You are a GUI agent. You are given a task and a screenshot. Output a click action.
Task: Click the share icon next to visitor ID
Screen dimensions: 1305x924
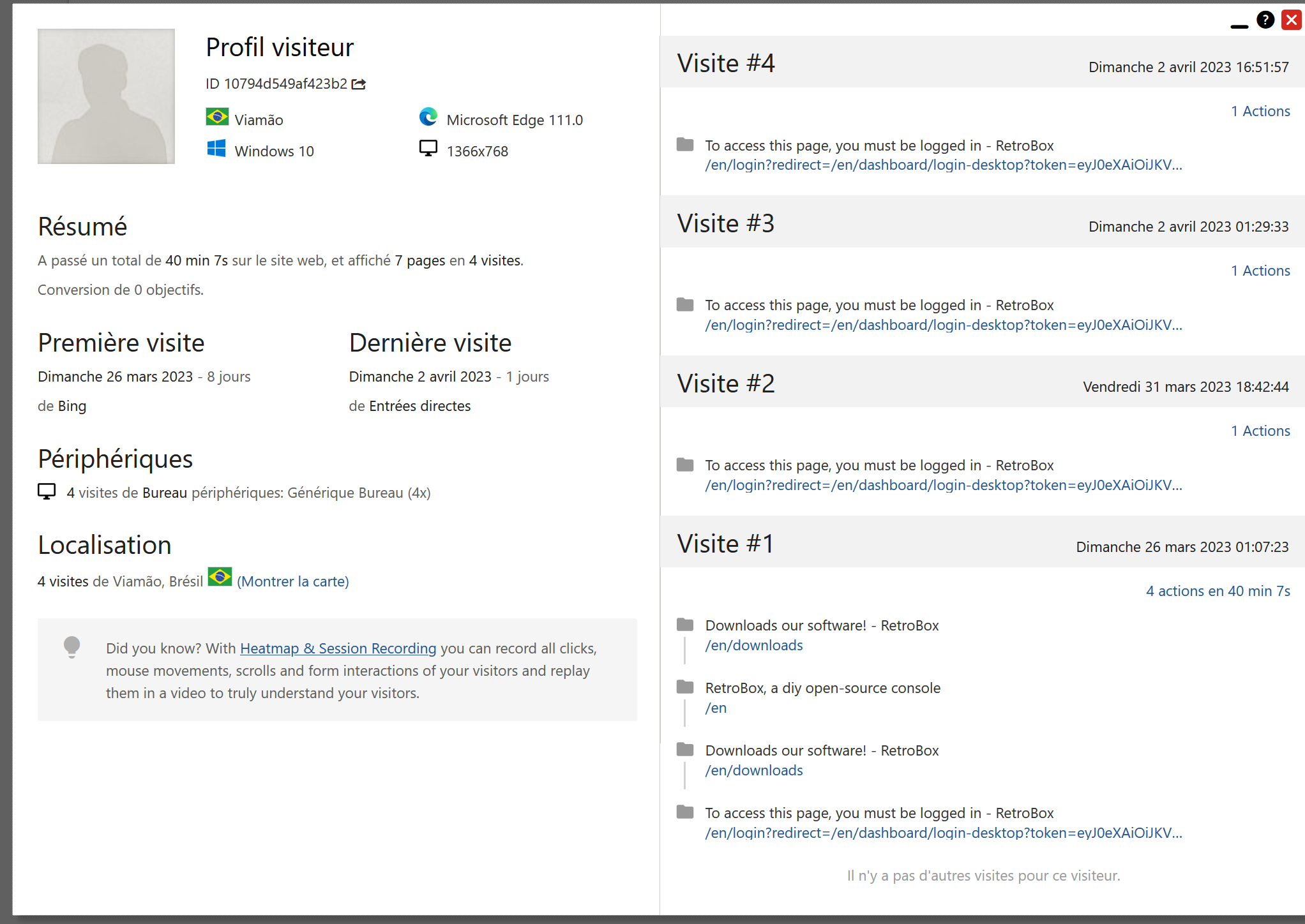tap(359, 84)
